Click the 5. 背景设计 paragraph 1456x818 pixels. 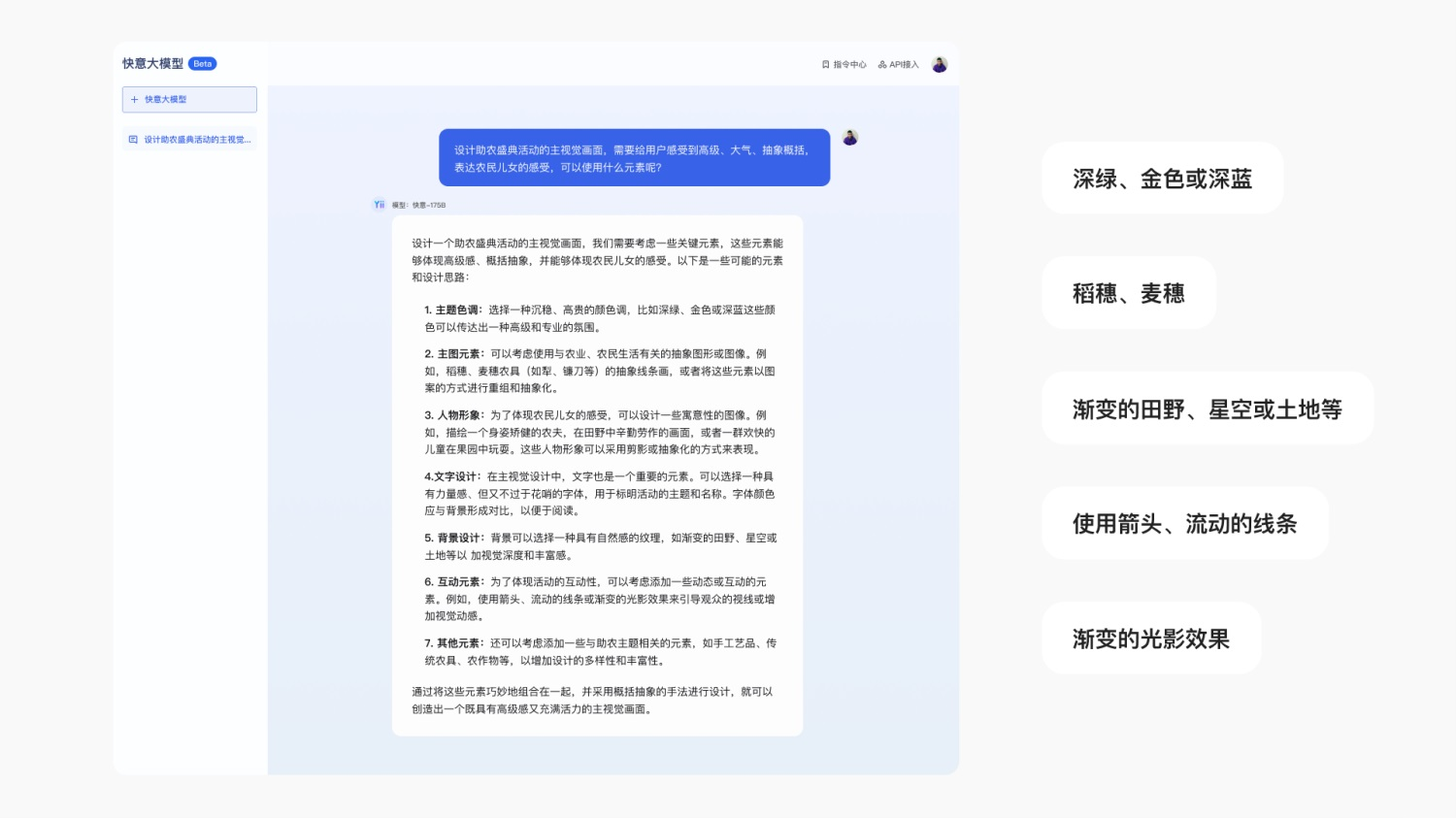[x=600, y=546]
